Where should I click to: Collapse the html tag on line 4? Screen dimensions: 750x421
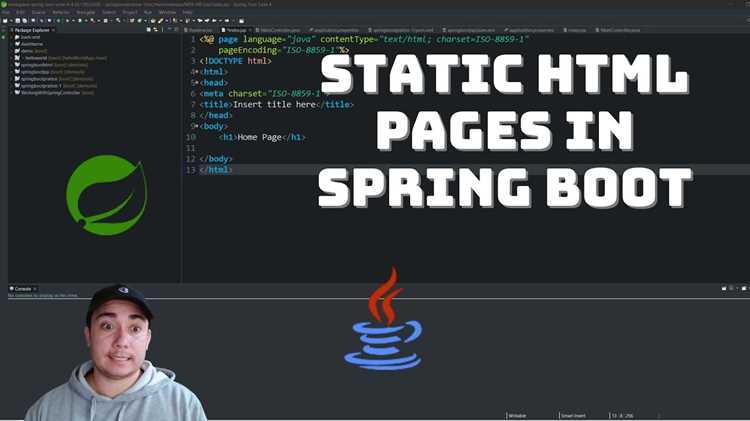[x=197, y=72]
